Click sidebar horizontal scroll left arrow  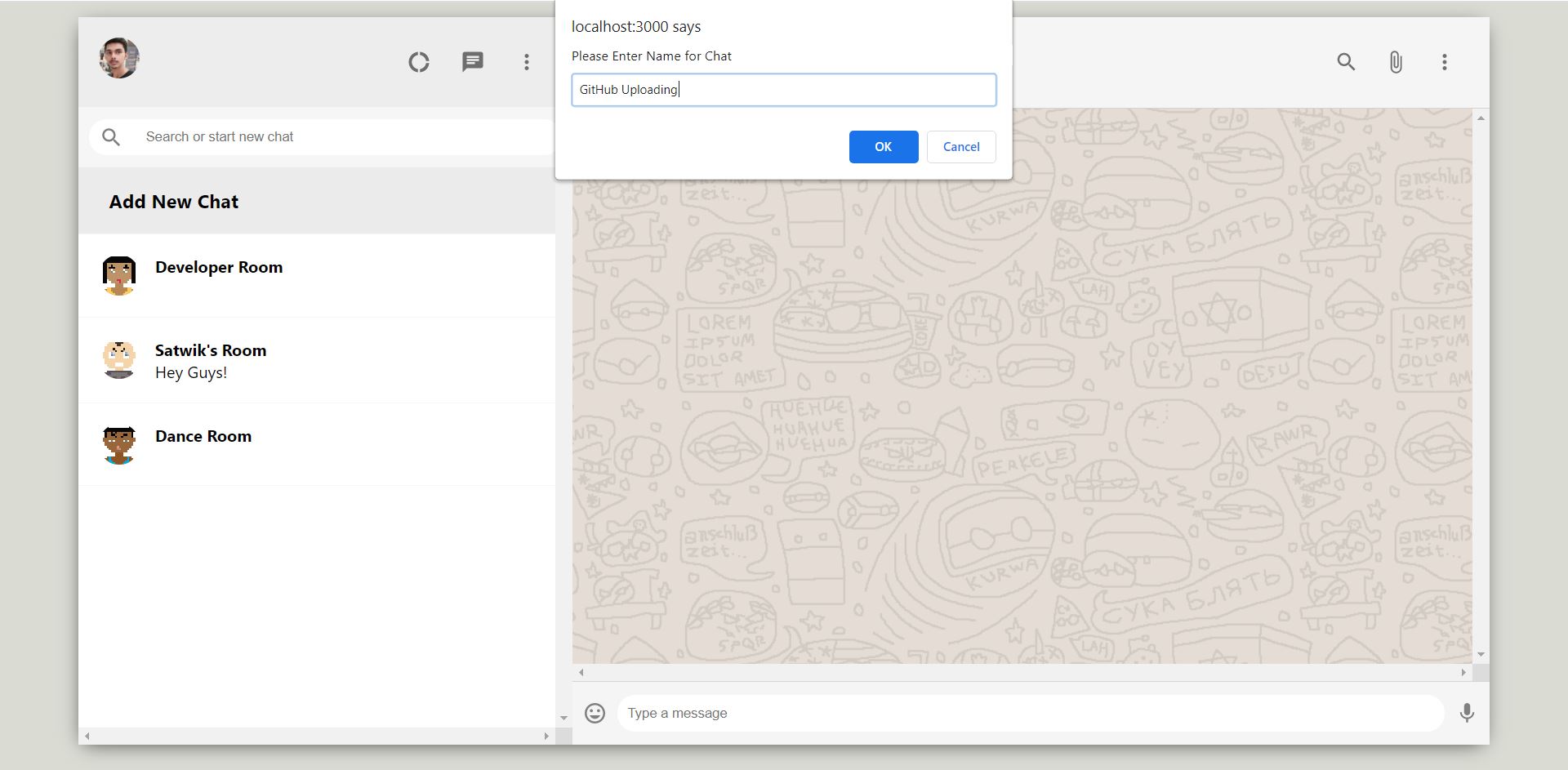pos(87,737)
